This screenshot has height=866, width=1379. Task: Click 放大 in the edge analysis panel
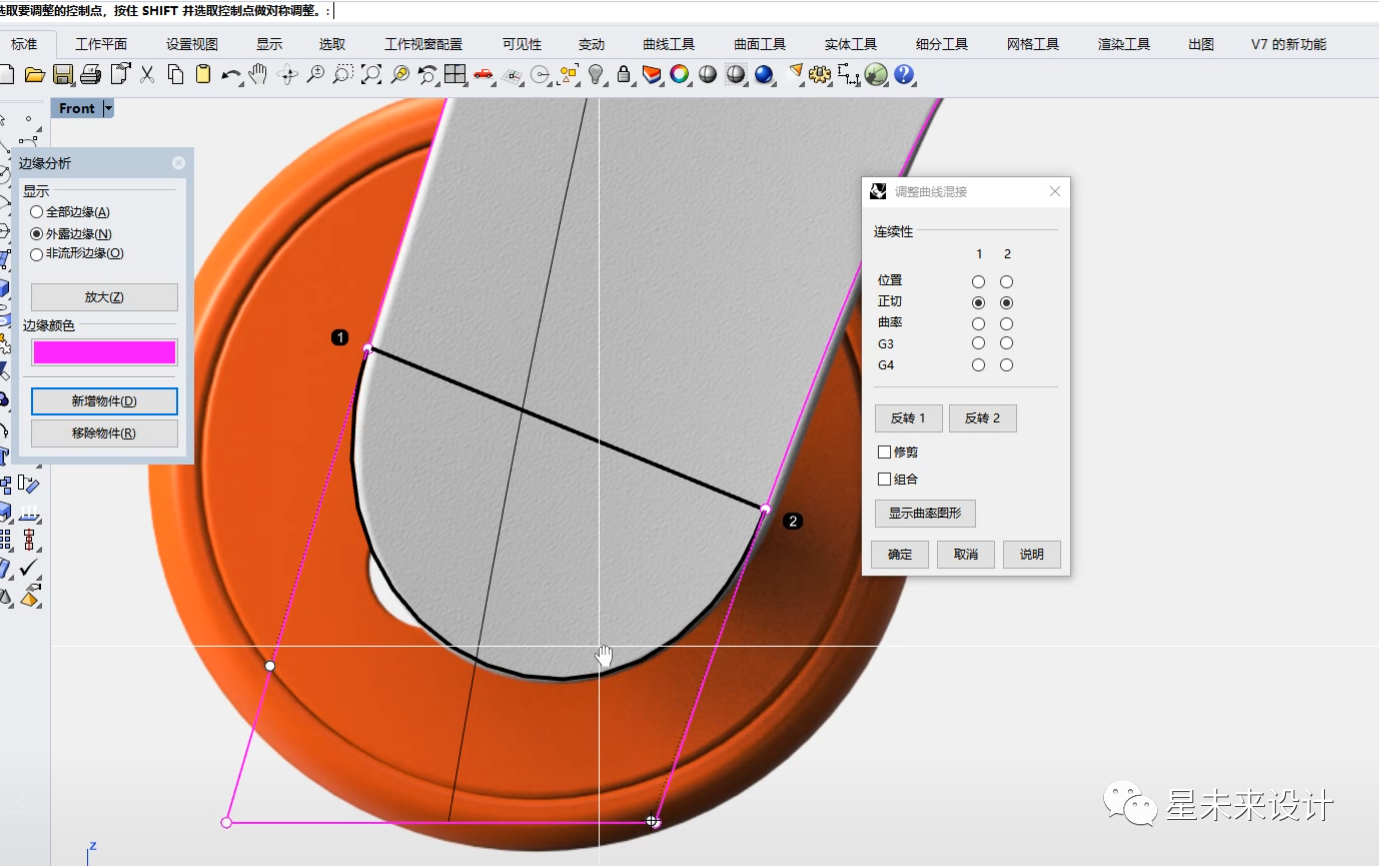tap(104, 297)
